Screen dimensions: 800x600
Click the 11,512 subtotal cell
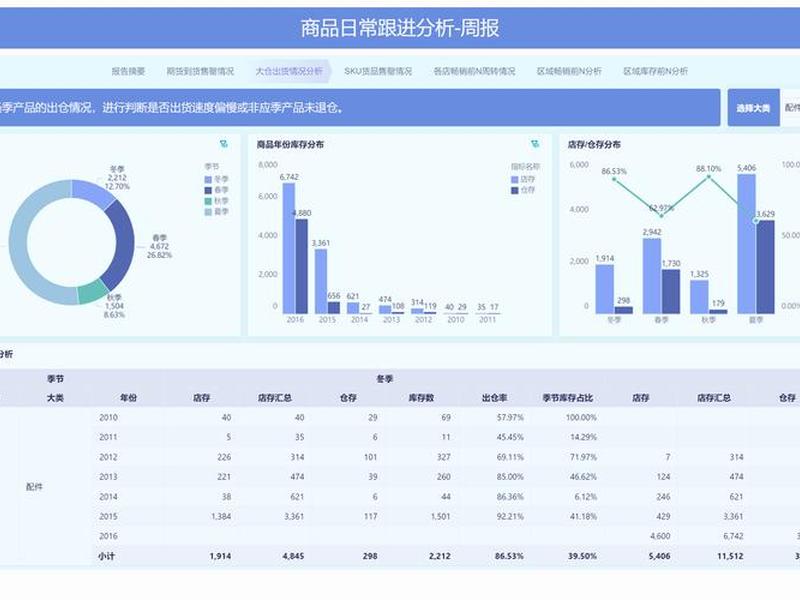(730, 556)
